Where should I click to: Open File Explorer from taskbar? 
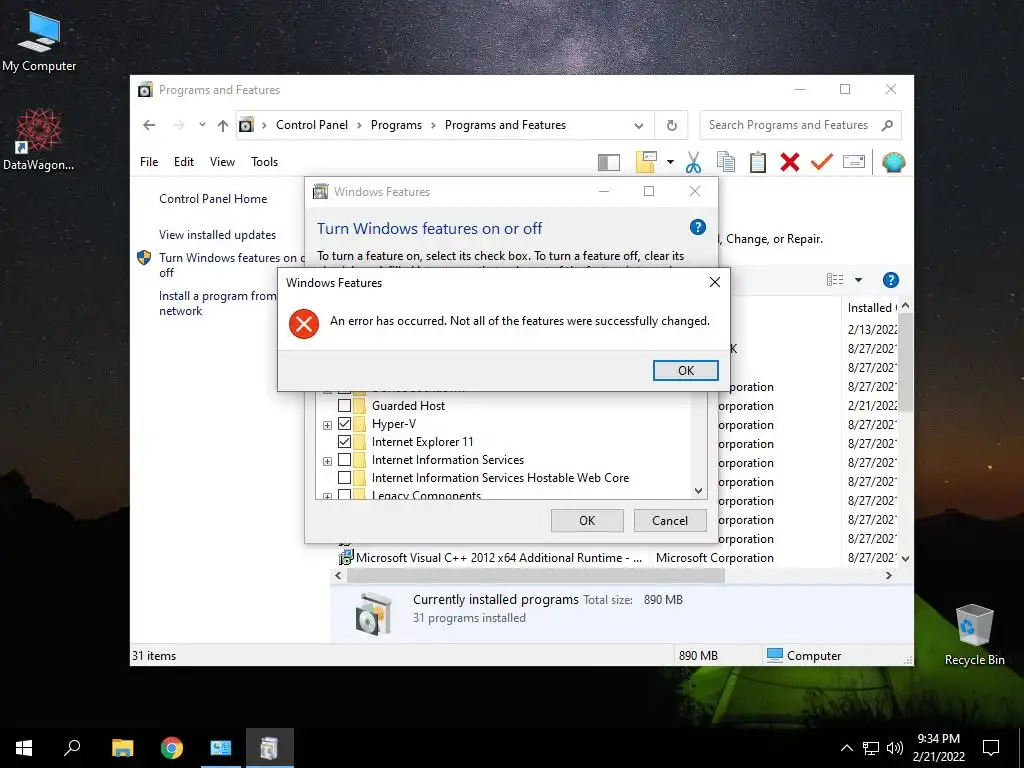122,748
